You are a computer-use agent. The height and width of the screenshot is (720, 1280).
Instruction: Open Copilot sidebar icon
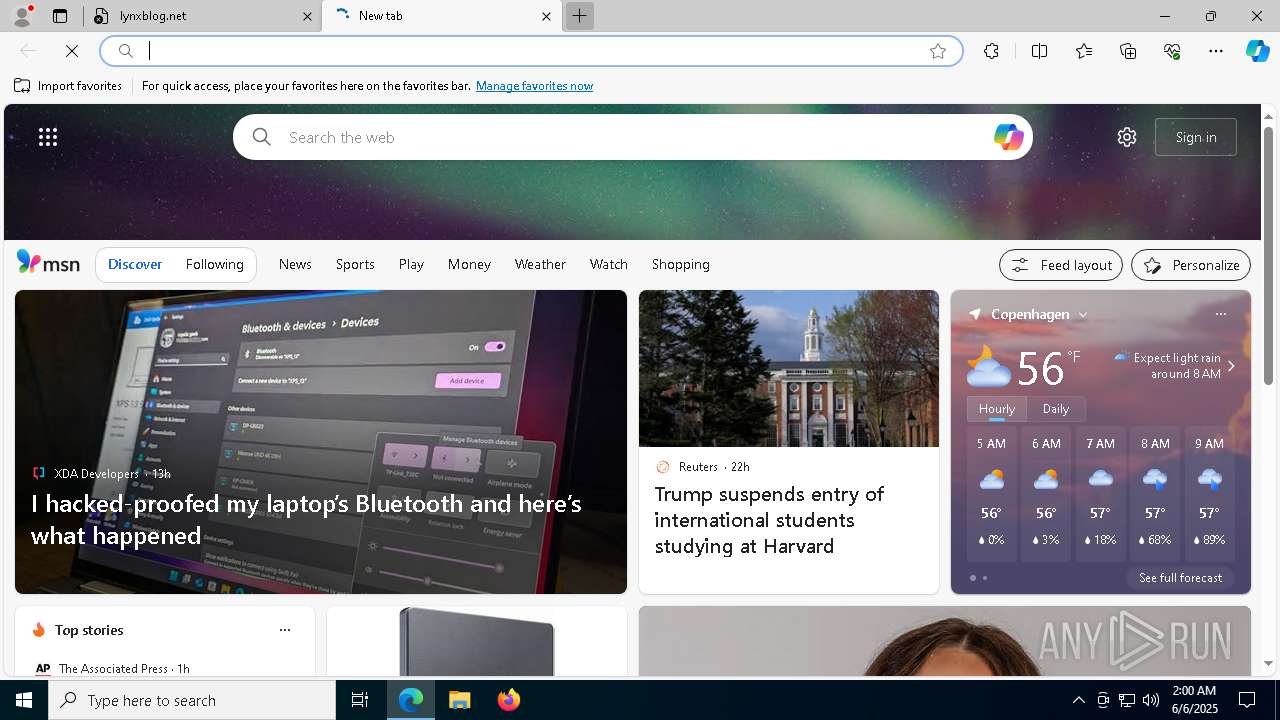[x=1257, y=51]
